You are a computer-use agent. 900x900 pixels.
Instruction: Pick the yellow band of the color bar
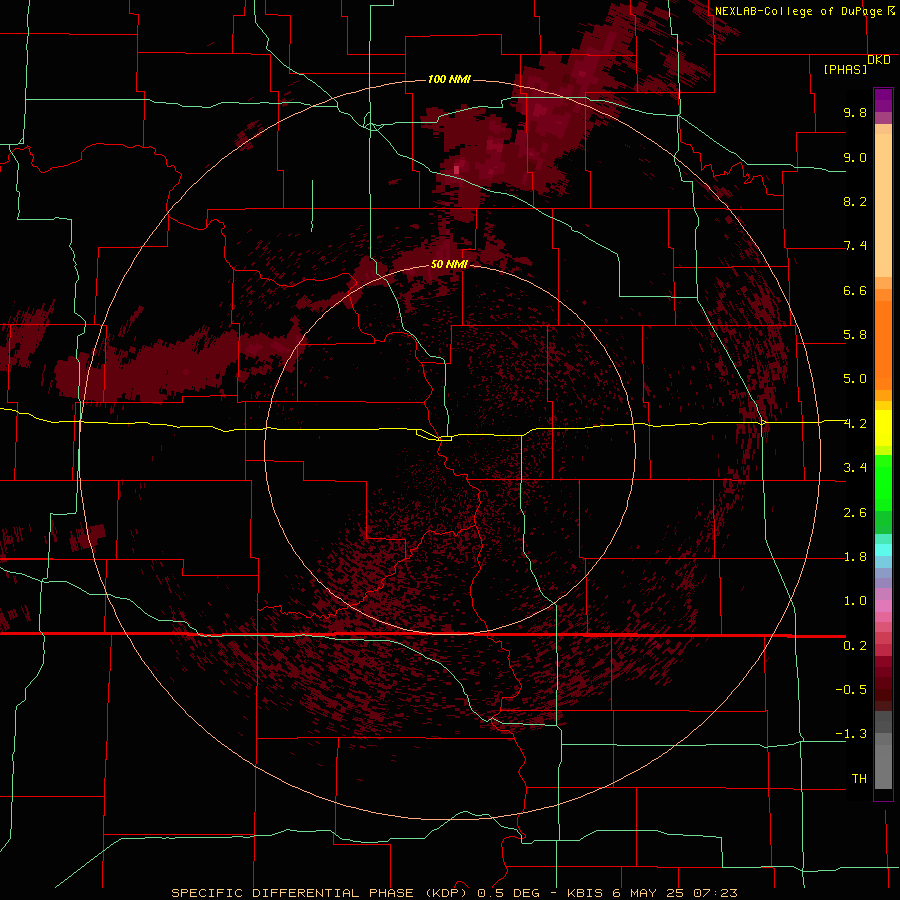(x=883, y=428)
